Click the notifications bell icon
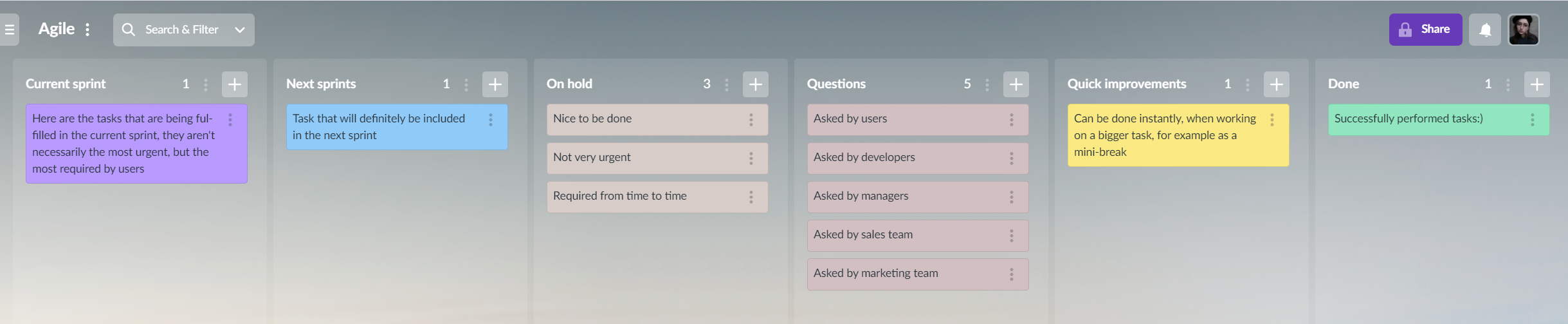 pos(1485,30)
